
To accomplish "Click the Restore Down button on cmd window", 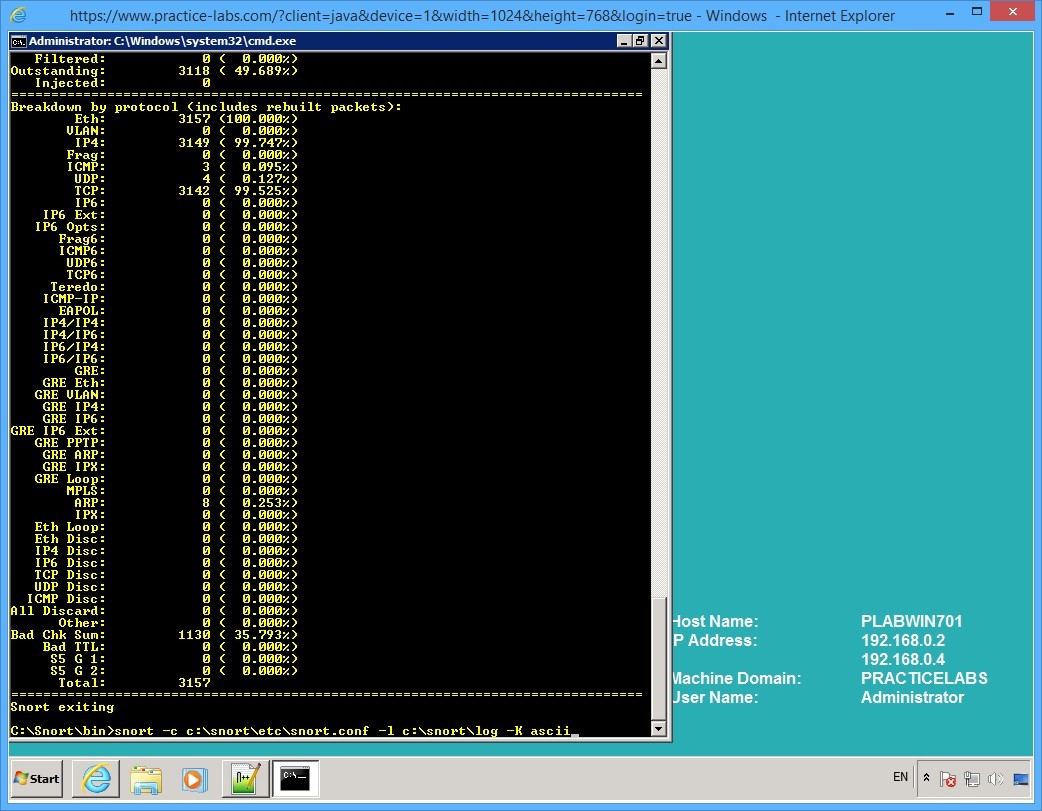I will [x=638, y=41].
